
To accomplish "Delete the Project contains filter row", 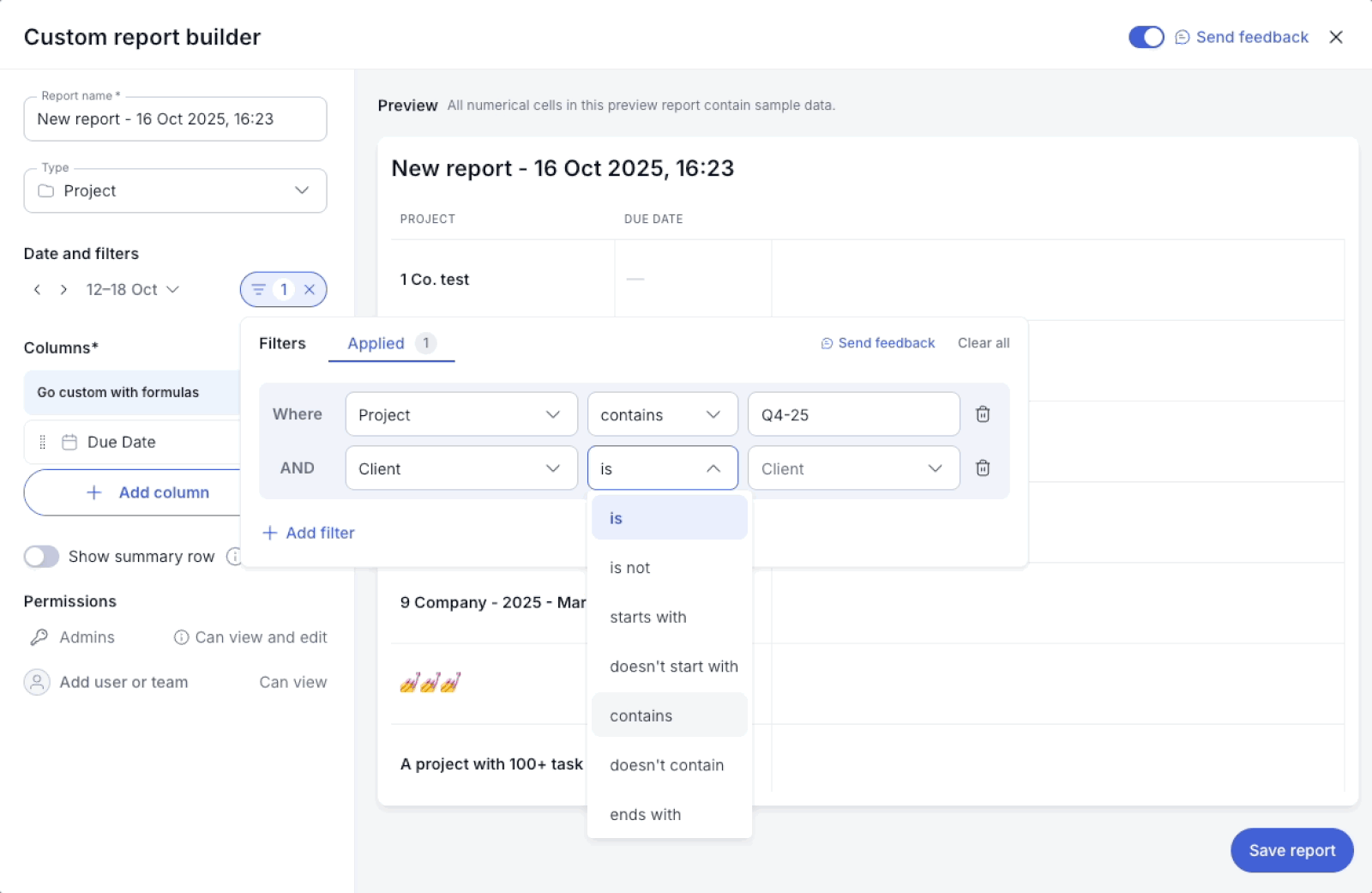I will click(983, 414).
